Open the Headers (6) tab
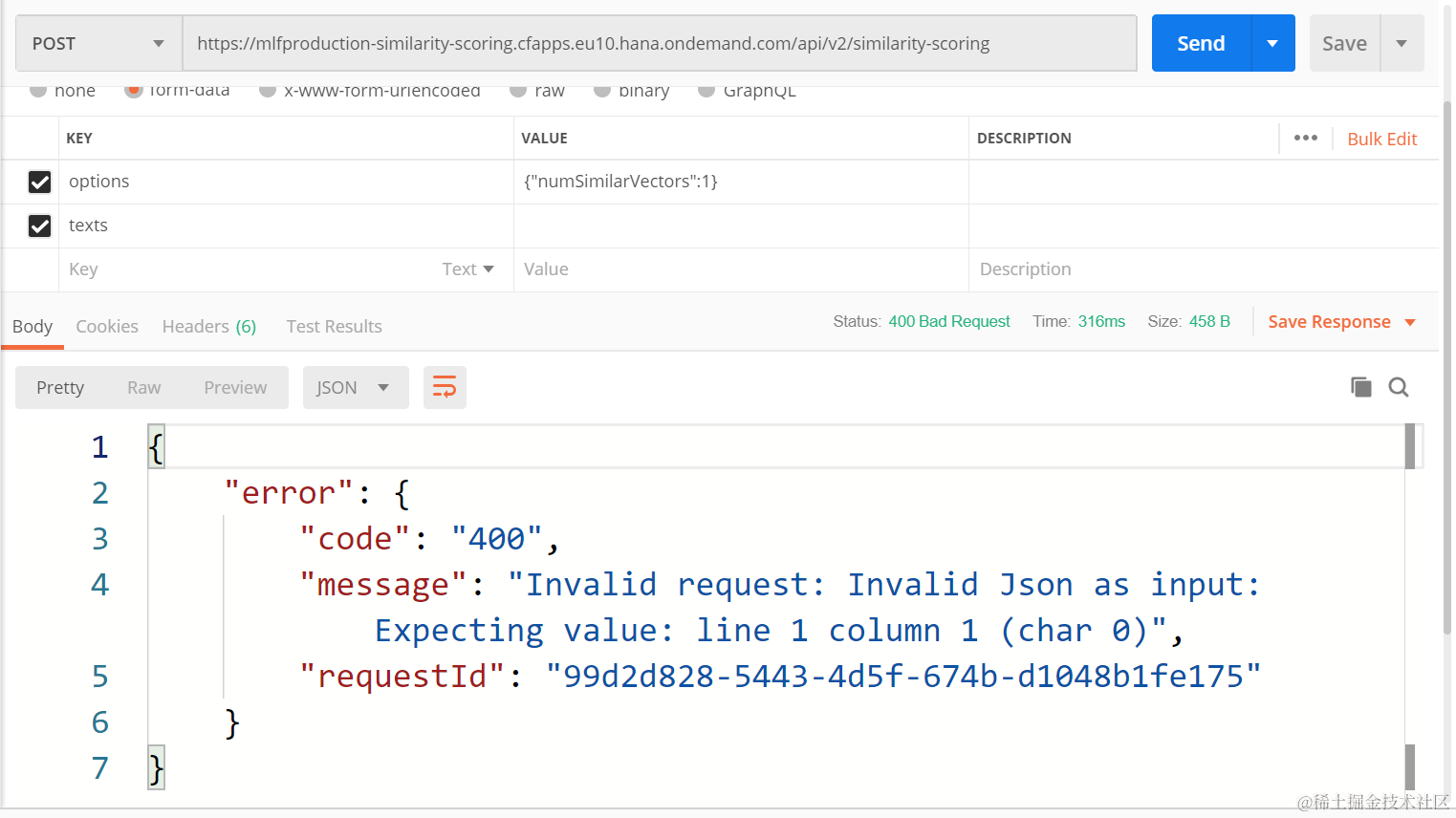 click(209, 327)
